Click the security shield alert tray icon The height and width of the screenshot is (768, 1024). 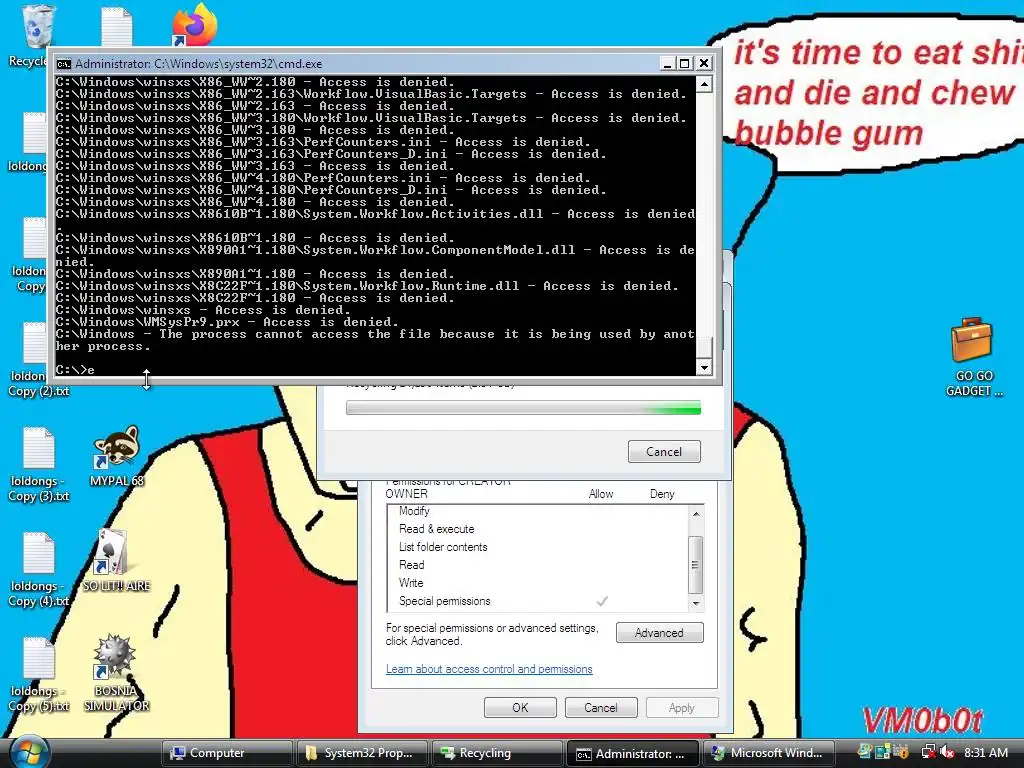(x=901, y=752)
